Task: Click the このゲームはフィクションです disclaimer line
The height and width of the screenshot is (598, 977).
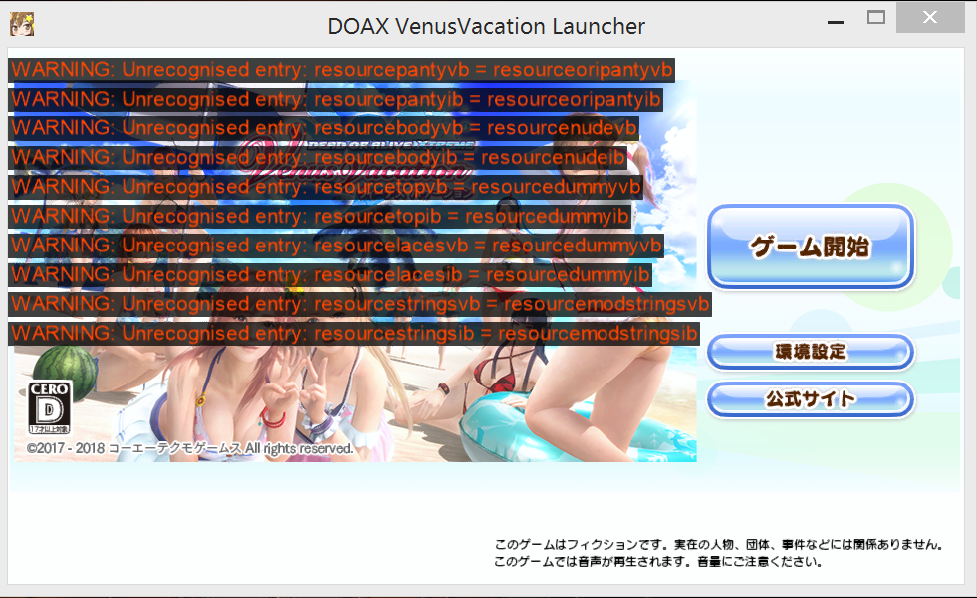Action: click(718, 544)
